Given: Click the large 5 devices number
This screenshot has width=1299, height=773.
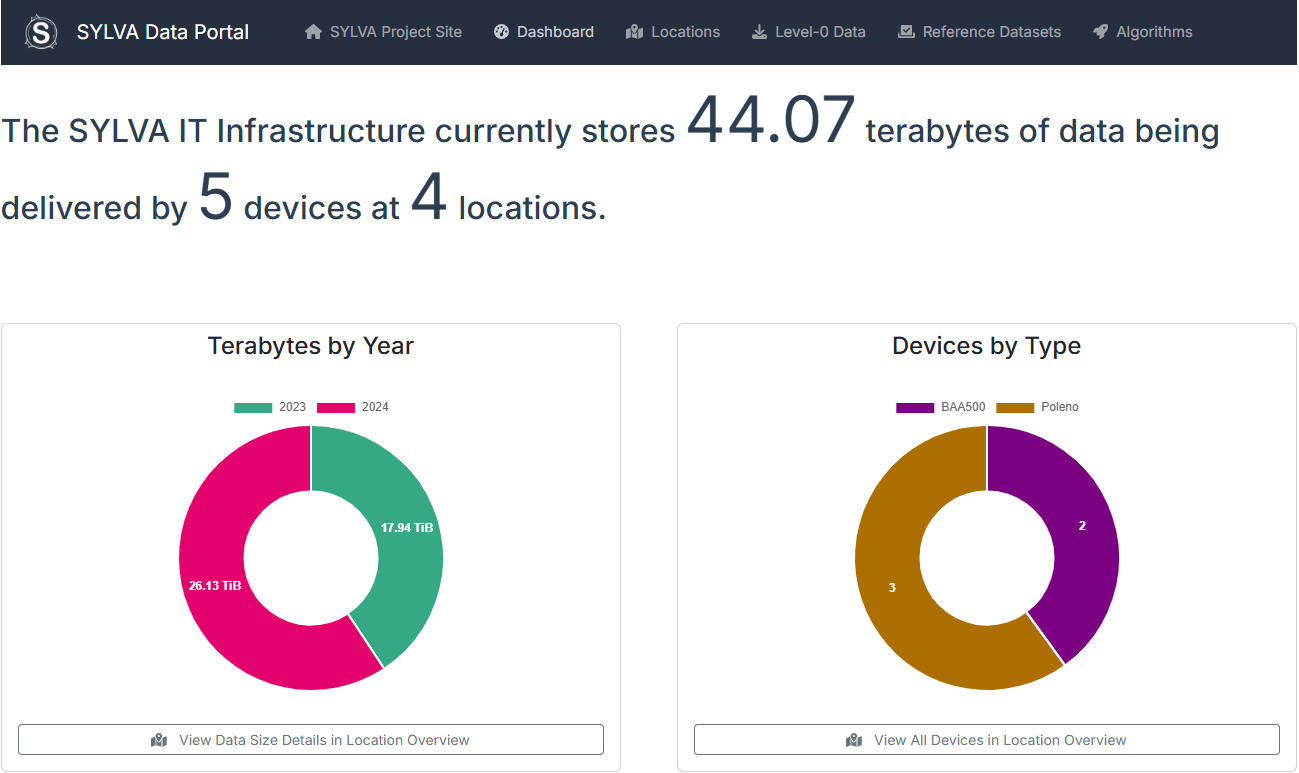Looking at the screenshot, I should point(216,197).
